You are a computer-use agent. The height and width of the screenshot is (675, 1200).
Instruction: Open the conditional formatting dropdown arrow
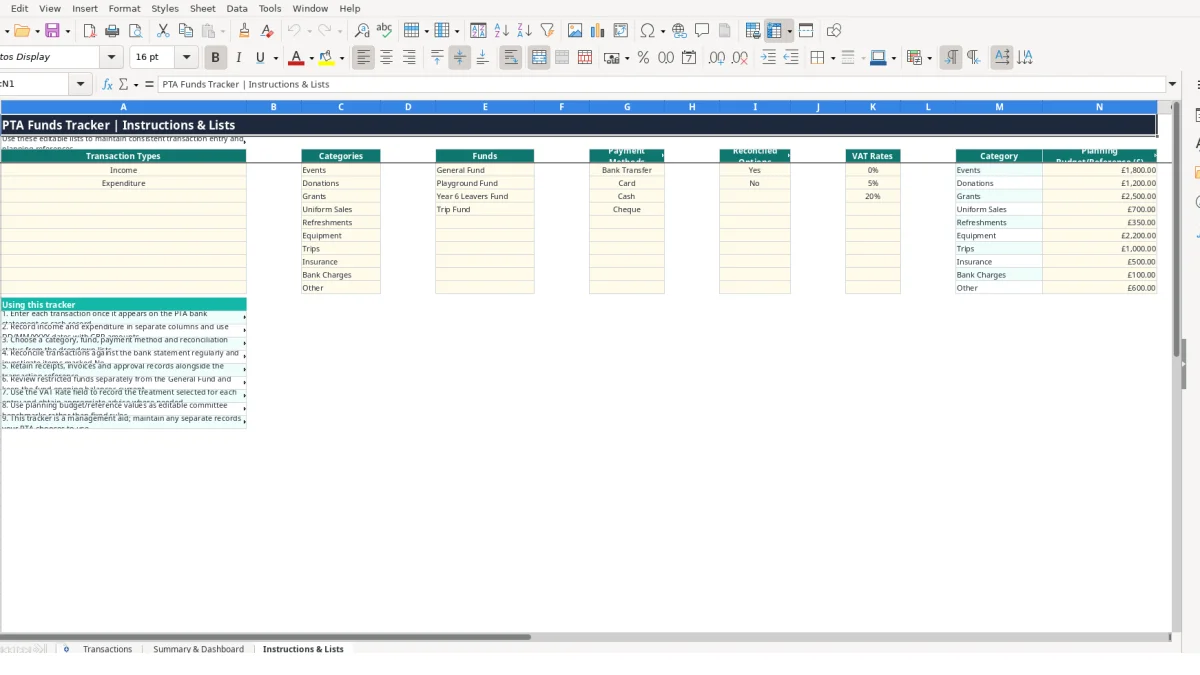click(930, 58)
